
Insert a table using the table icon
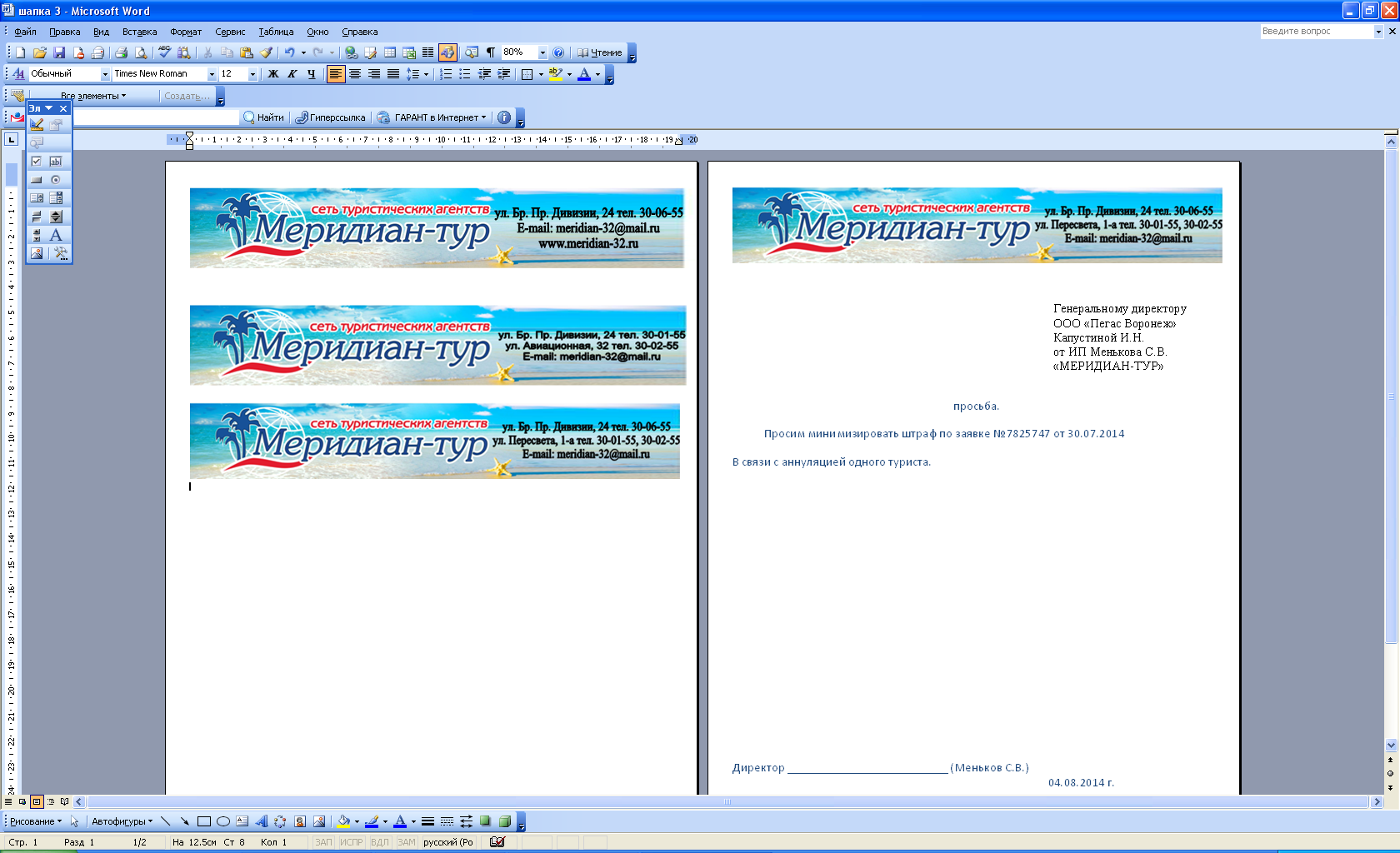(390, 52)
